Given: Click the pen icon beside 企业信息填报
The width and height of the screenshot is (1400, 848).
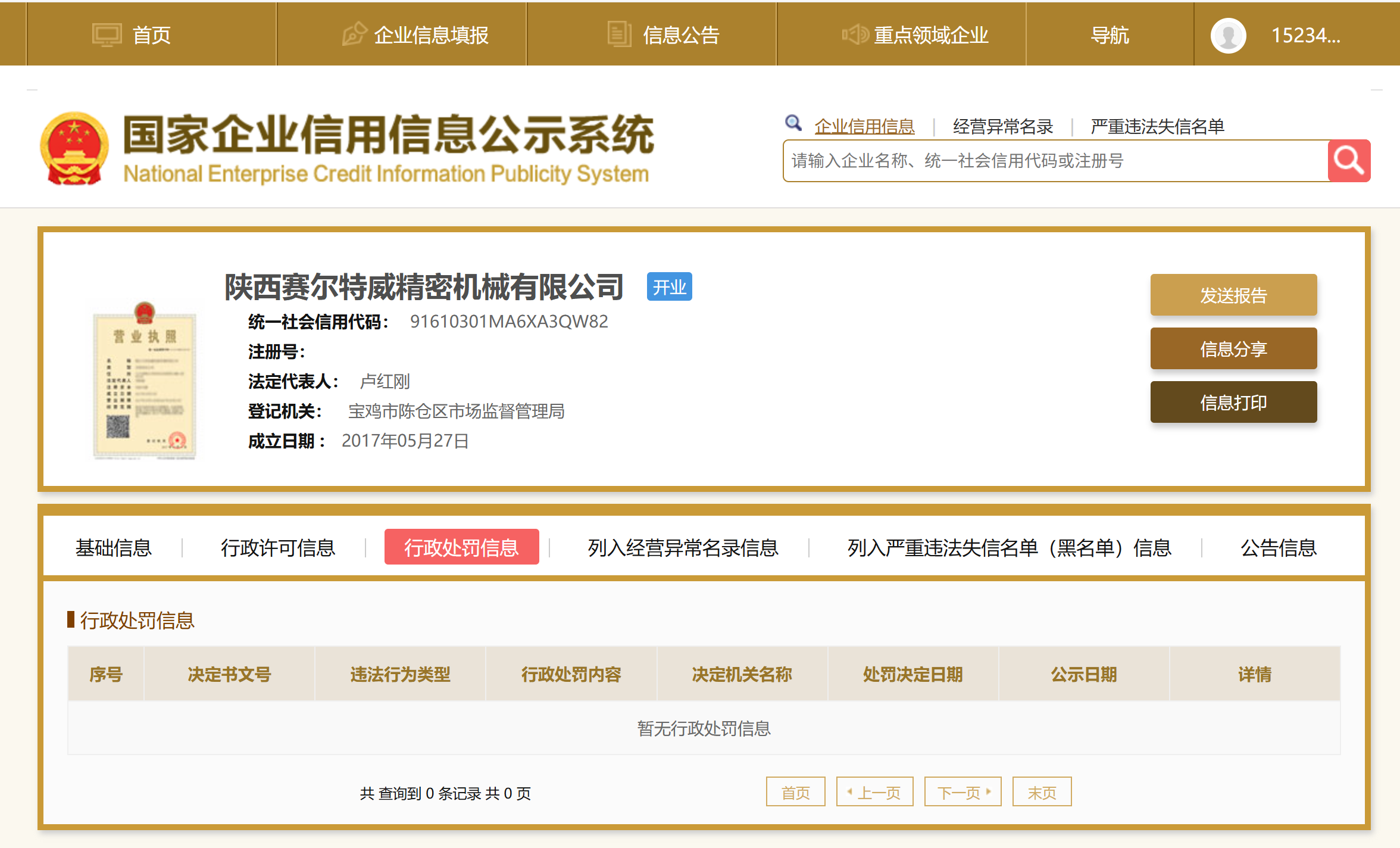Looking at the screenshot, I should [354, 34].
